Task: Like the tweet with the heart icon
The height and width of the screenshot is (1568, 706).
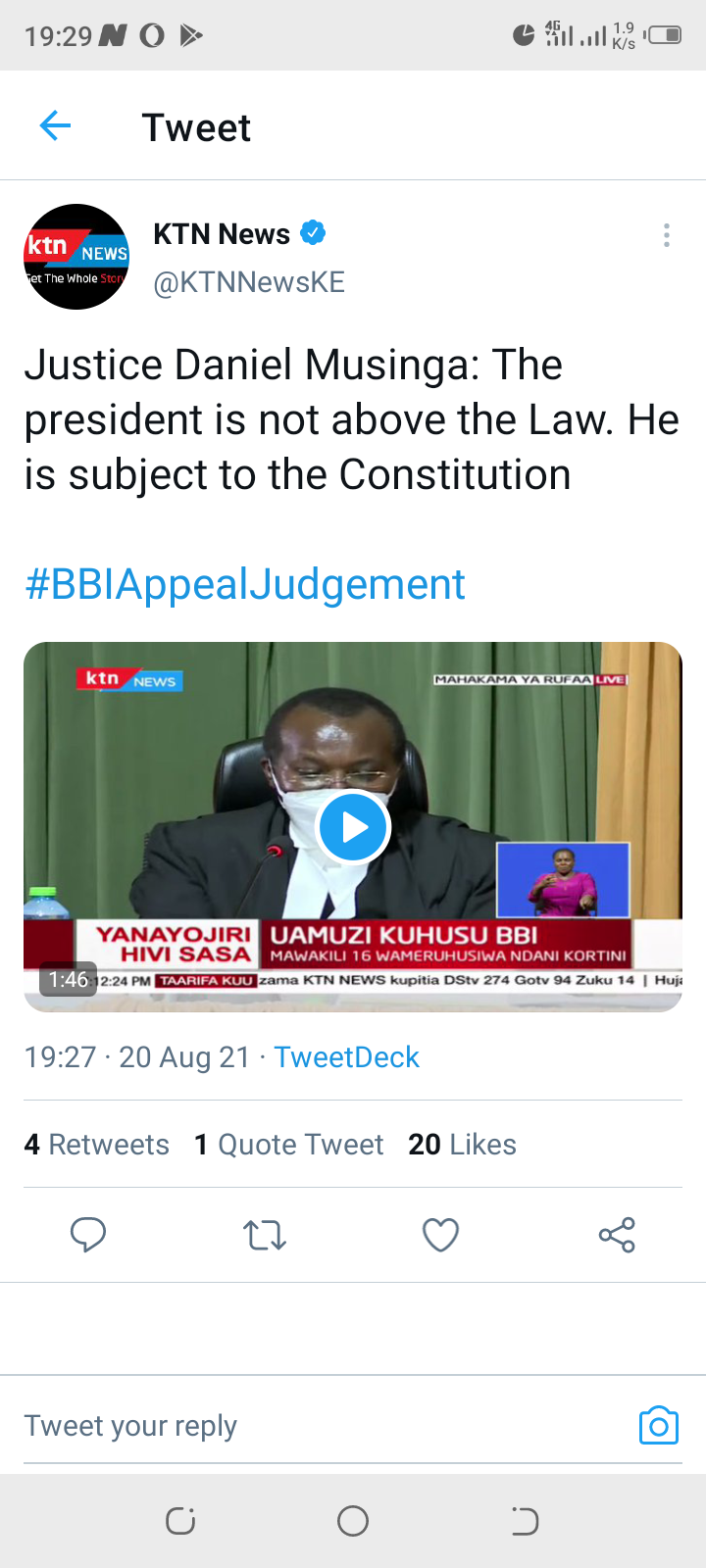Action: tap(441, 1235)
